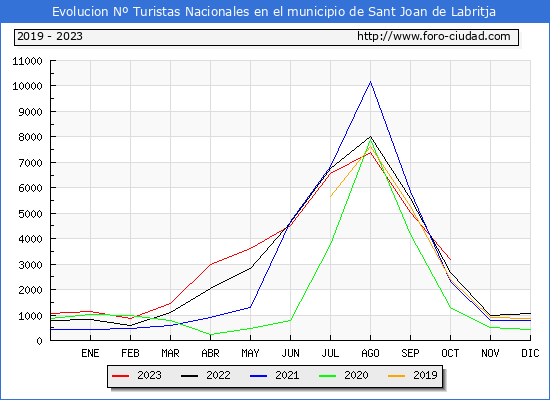The height and width of the screenshot is (400, 550).
Task: Click the JUL month label
Action: 330,353
